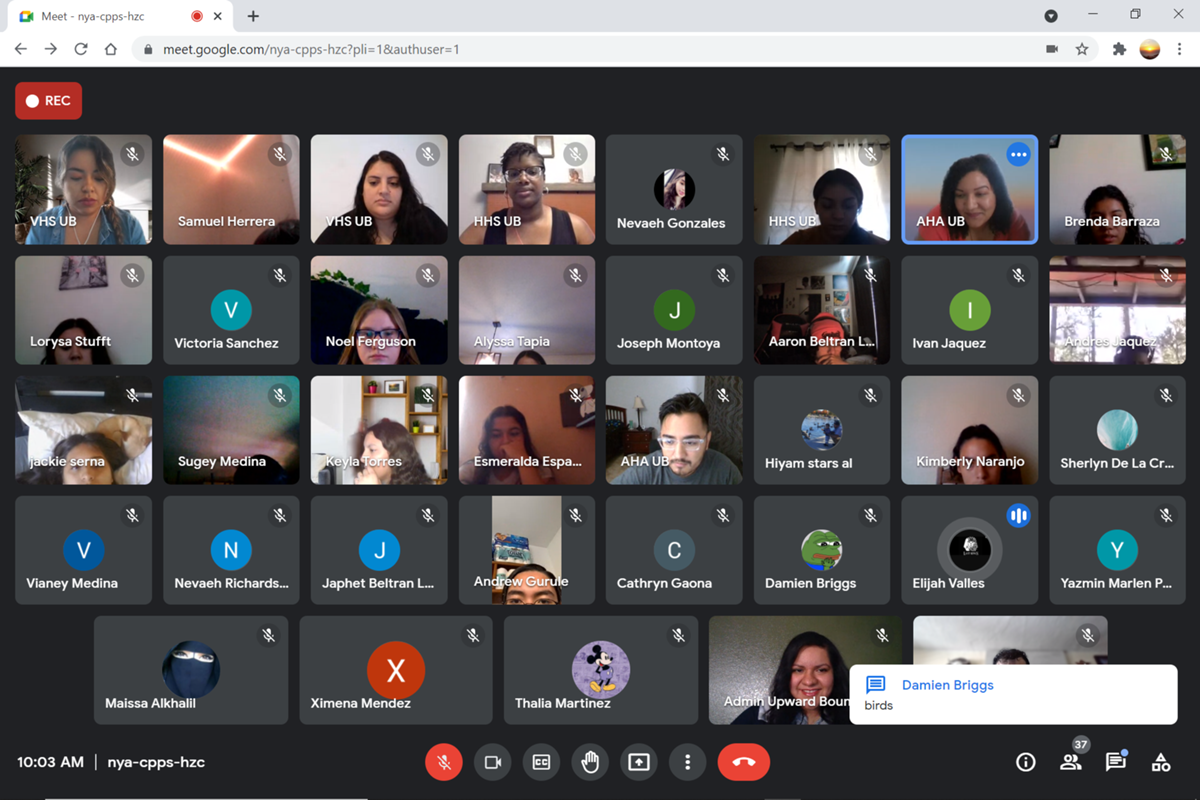1200x800 pixels.
Task: Select Damien Briggs' frog avatar
Action: click(x=822, y=550)
